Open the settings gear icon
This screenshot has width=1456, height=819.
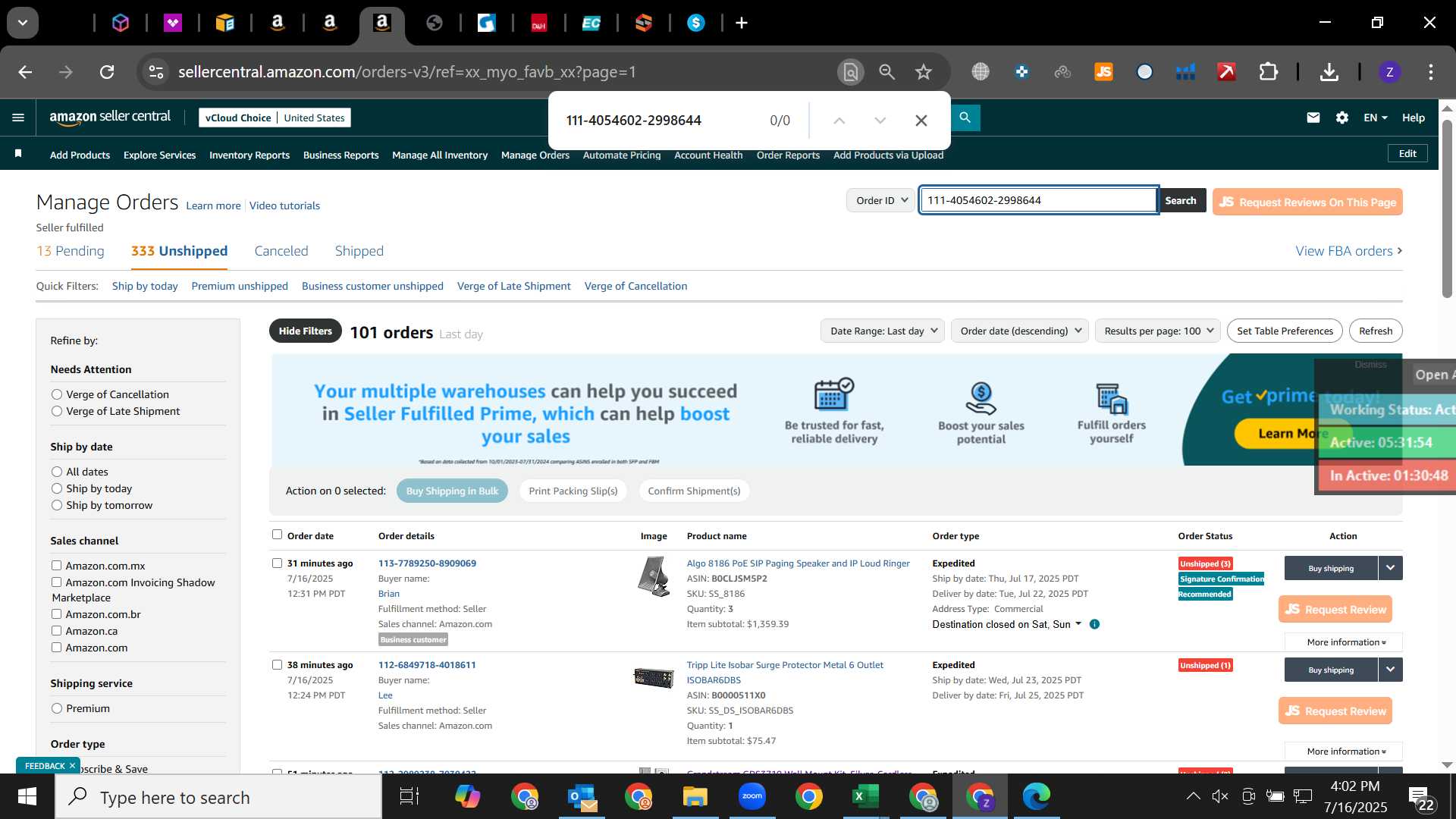(1342, 118)
